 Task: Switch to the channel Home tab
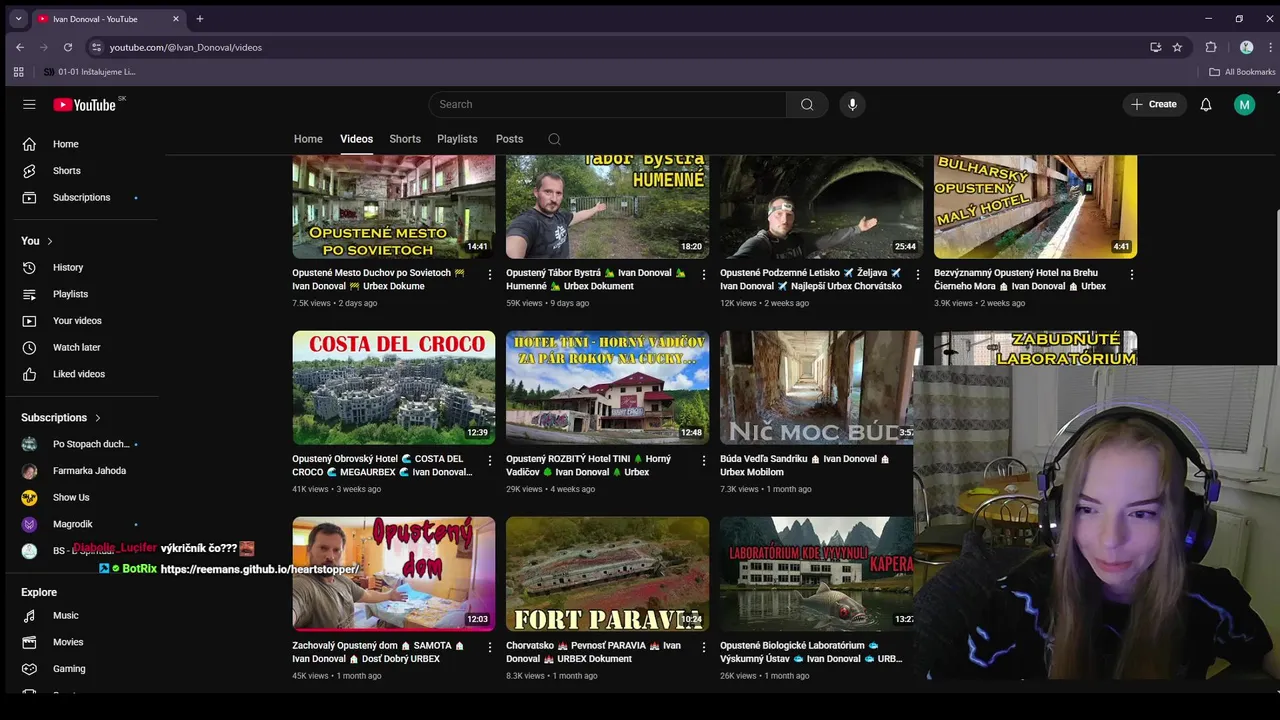coord(308,139)
